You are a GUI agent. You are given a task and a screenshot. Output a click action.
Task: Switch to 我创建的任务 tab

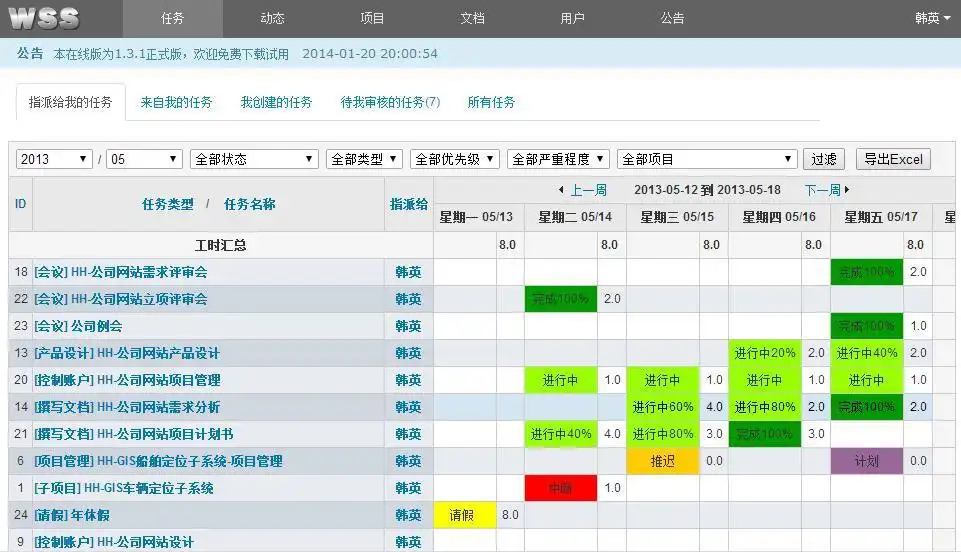(276, 102)
